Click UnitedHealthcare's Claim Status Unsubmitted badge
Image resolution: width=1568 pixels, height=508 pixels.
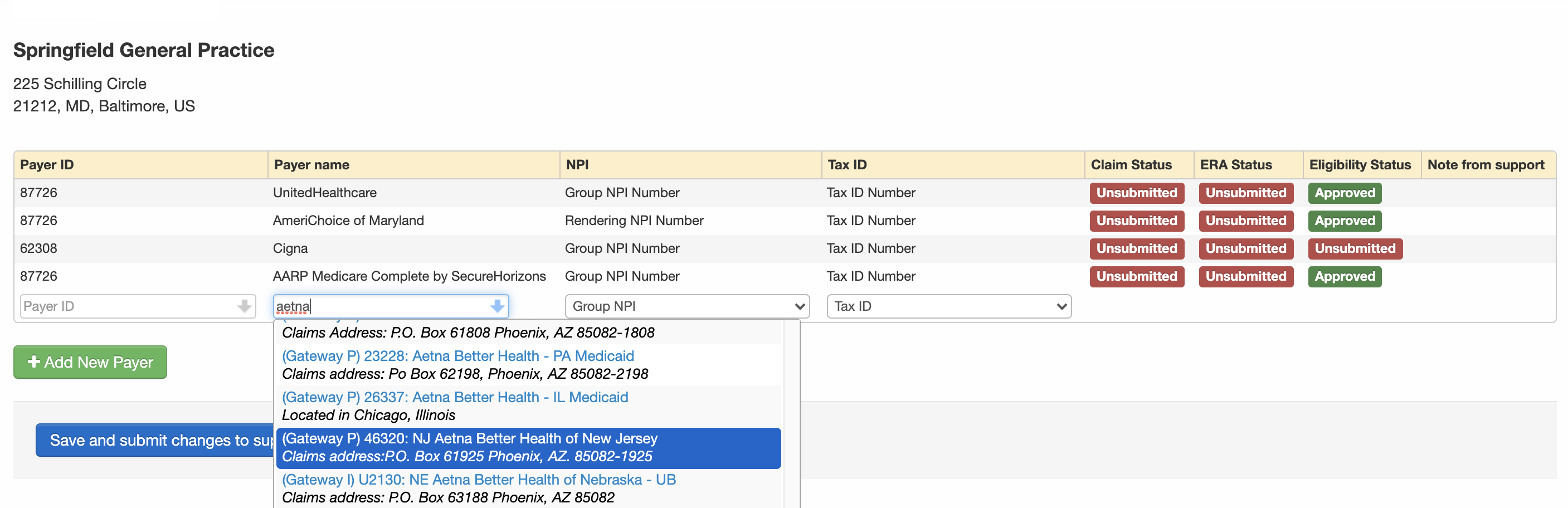(1136, 193)
